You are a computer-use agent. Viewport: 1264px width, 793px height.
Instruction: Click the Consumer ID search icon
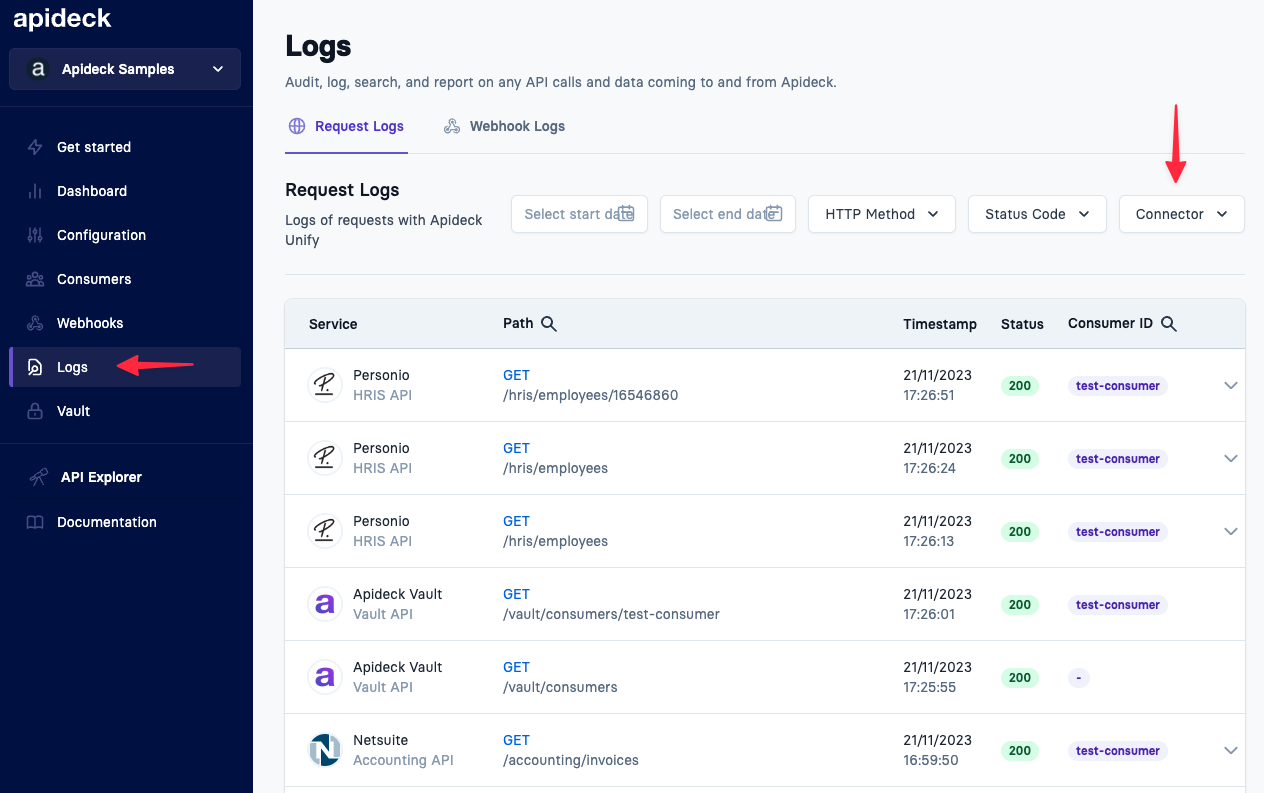coord(1168,323)
